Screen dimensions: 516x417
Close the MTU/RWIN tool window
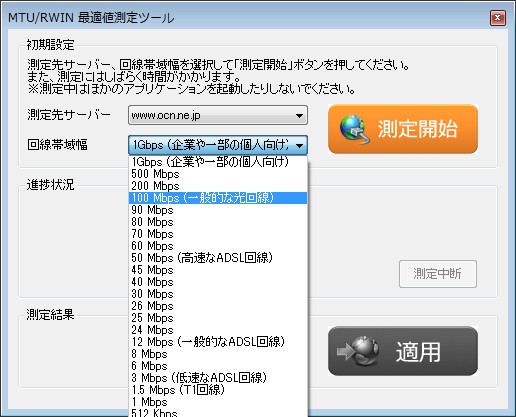498,18
